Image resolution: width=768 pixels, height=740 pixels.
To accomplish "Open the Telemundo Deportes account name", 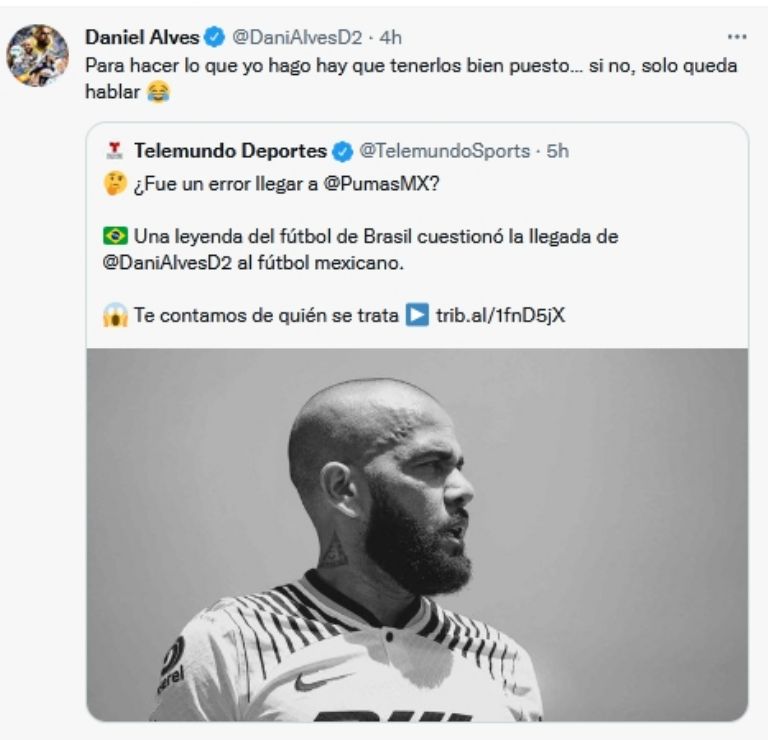I will pyautogui.click(x=230, y=152).
